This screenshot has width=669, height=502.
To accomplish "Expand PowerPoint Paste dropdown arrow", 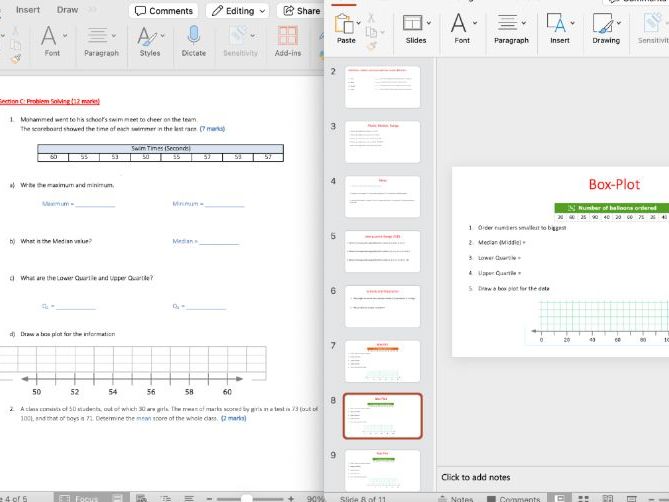I will [358, 23].
